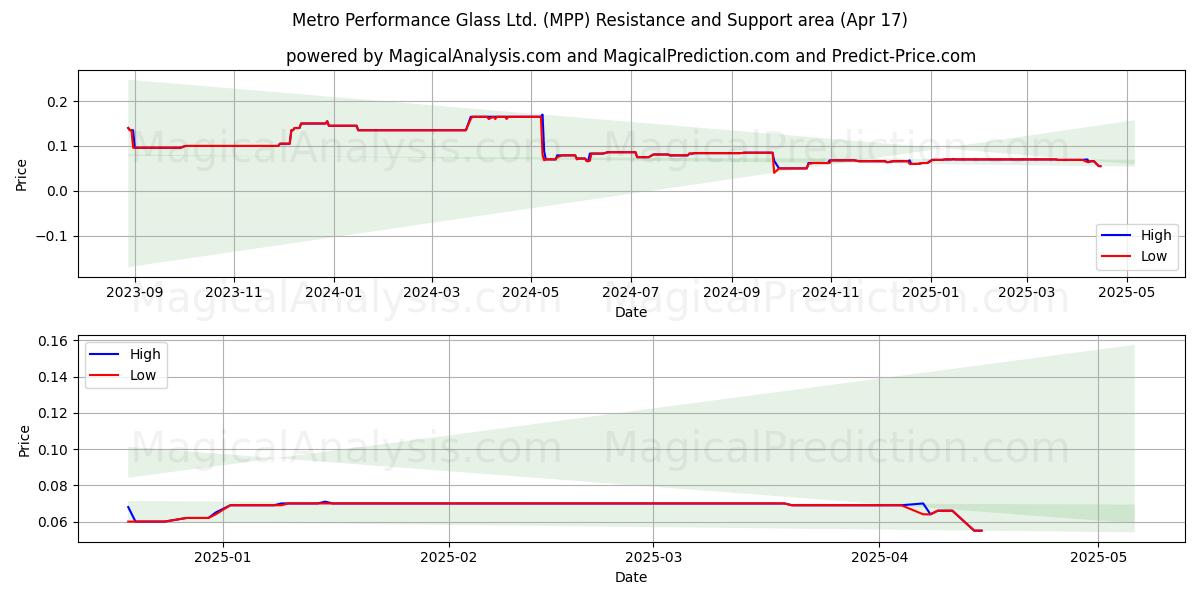Select the '2024-03' date tick label
This screenshot has height=600, width=1200.
point(432,292)
